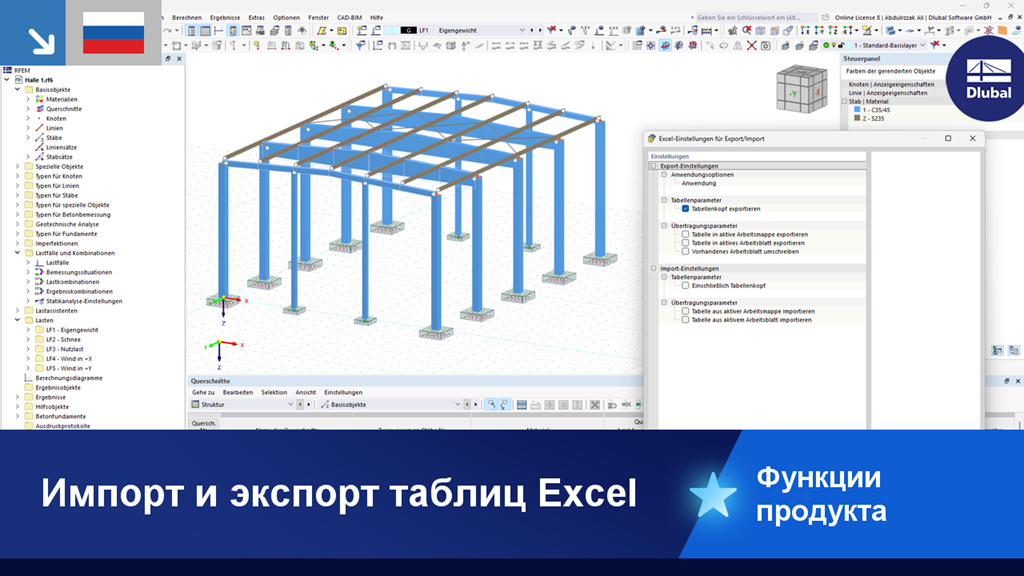1024x576 pixels.
Task: Open the Hilfe menu
Action: coord(377,18)
